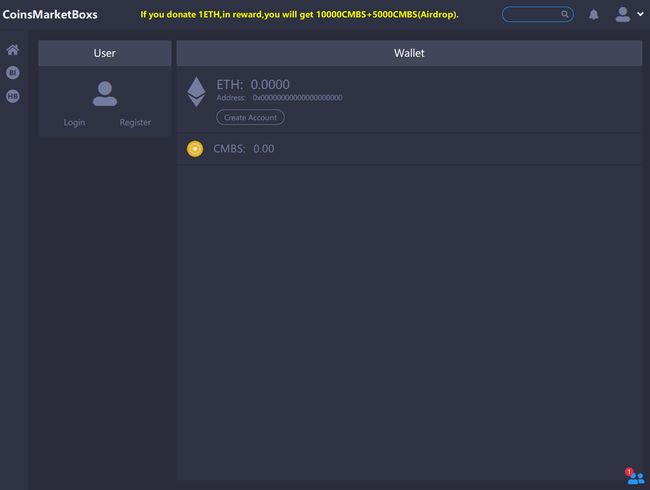The width and height of the screenshot is (650, 490).
Task: Open the chat users icon with badge
Action: pyautogui.click(x=635, y=477)
